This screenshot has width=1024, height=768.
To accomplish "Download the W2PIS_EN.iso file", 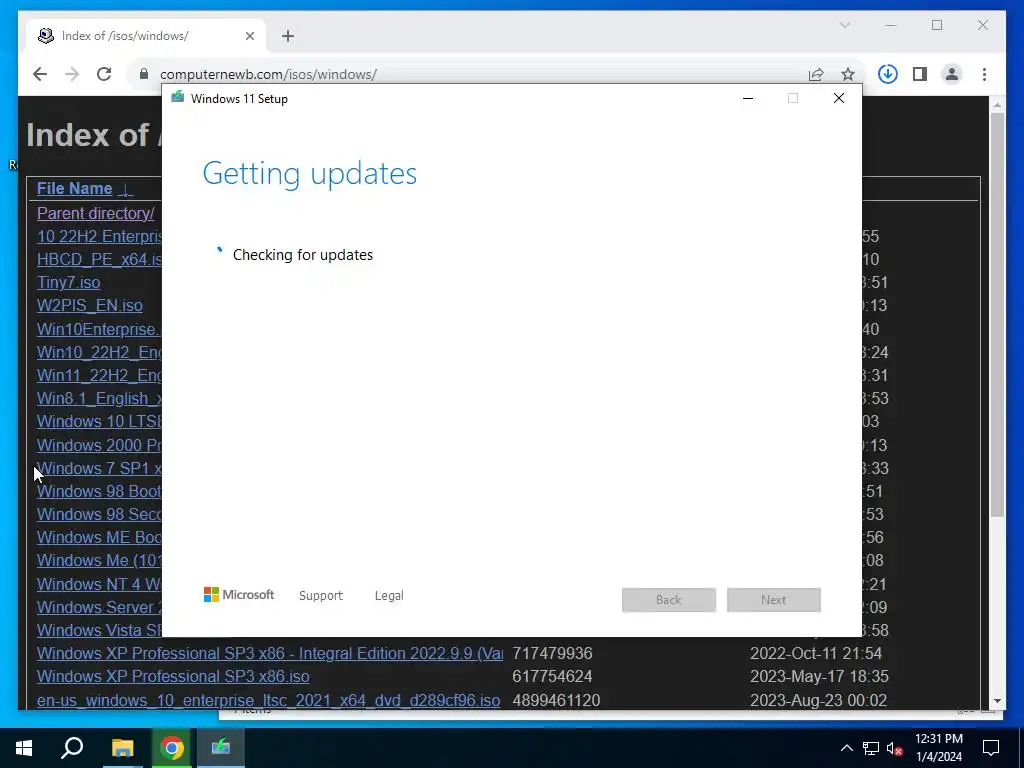I will [89, 306].
